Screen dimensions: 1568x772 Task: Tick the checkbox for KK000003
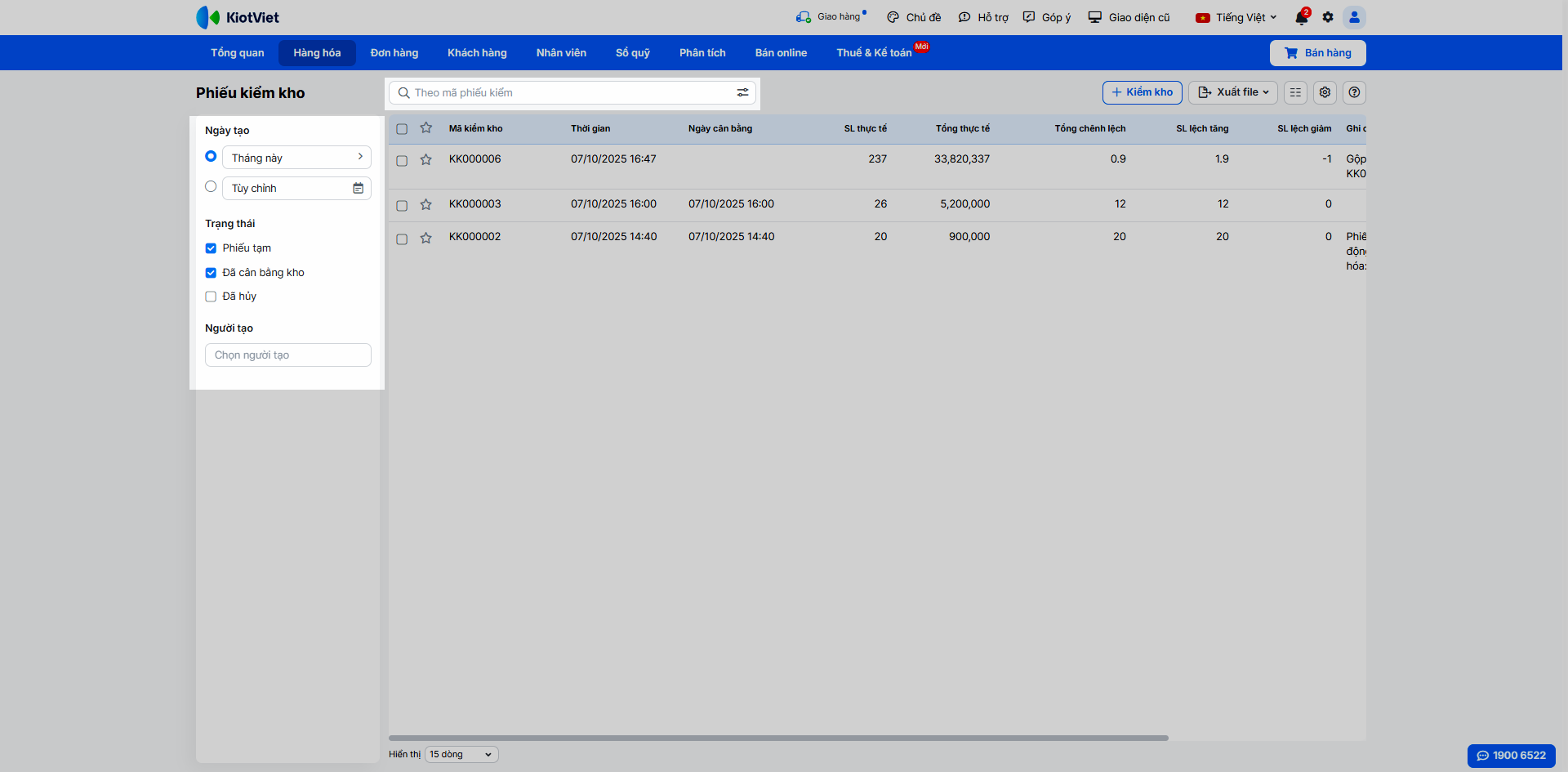[402, 206]
